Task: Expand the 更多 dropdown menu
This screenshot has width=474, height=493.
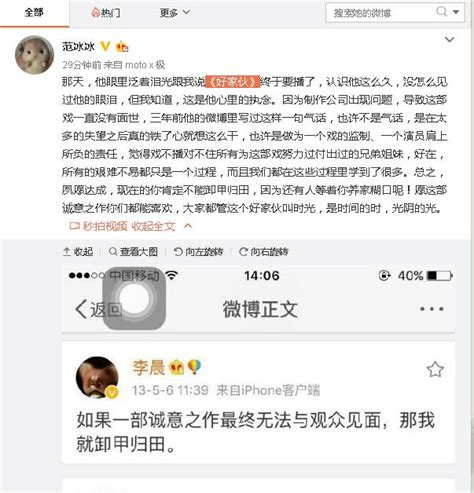Action: [x=175, y=13]
